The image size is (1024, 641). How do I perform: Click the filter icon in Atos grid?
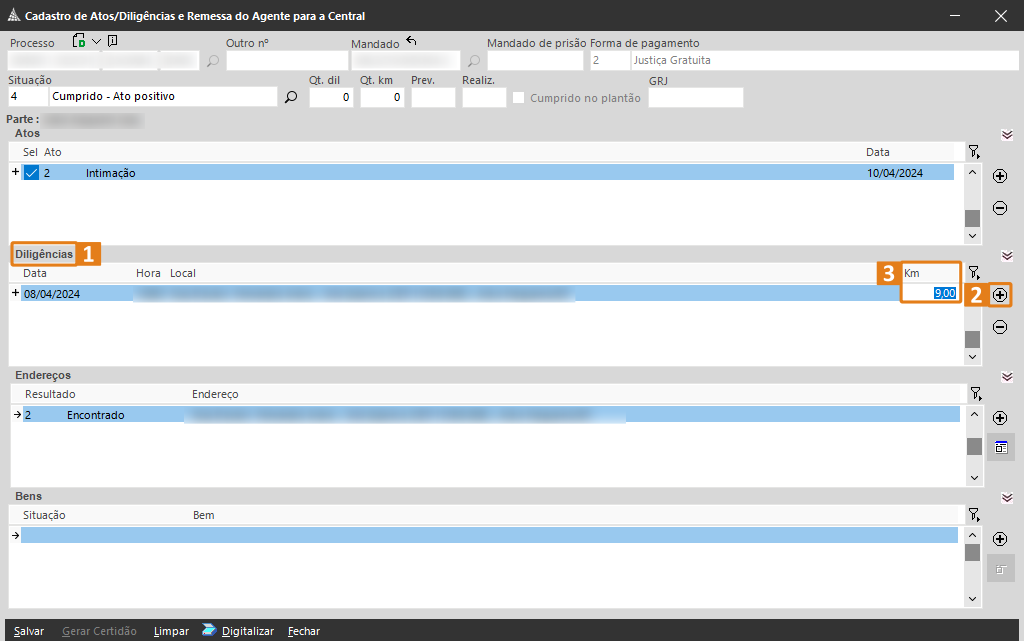[974, 152]
